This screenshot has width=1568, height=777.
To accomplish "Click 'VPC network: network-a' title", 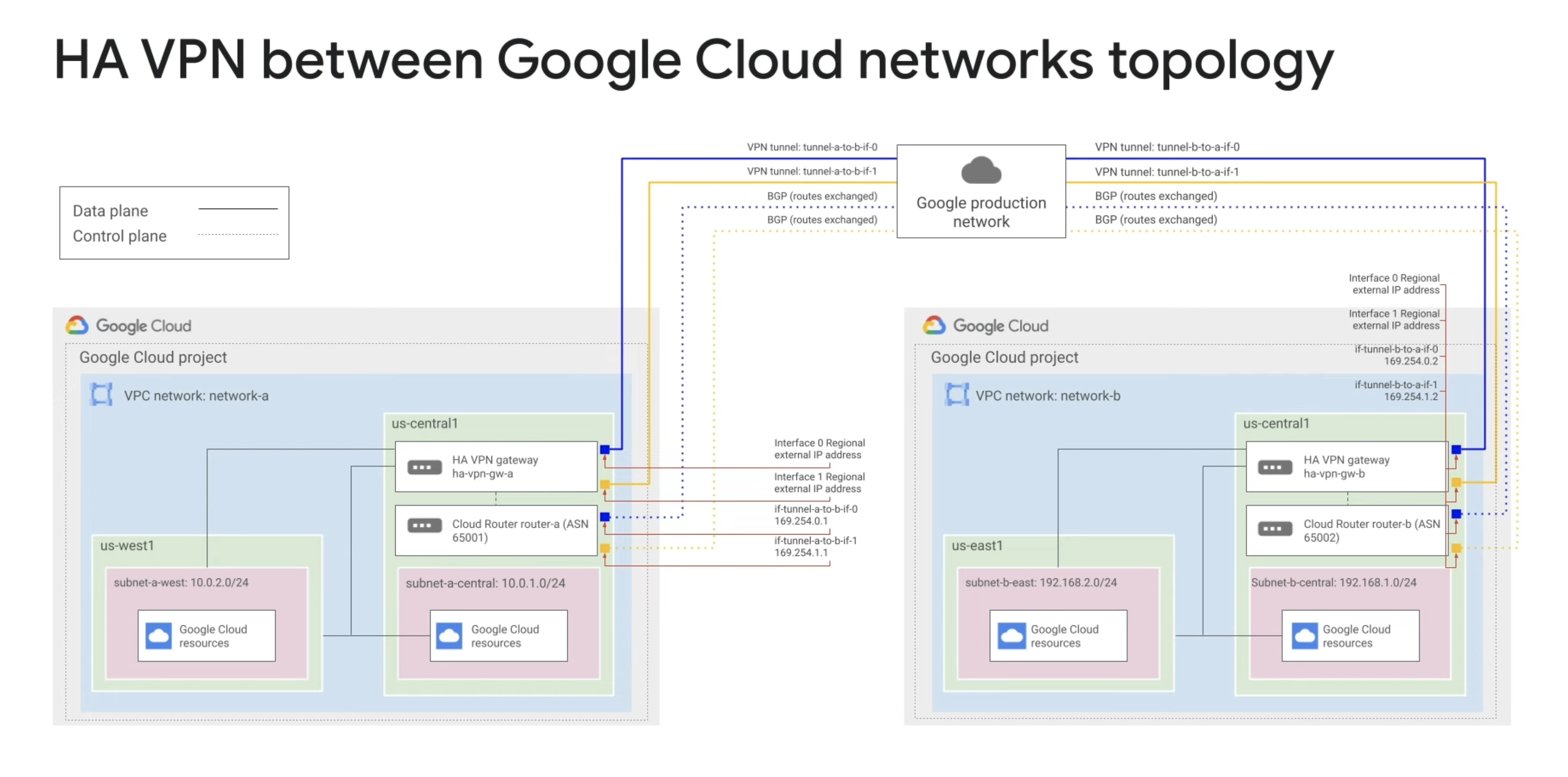I will (x=196, y=396).
